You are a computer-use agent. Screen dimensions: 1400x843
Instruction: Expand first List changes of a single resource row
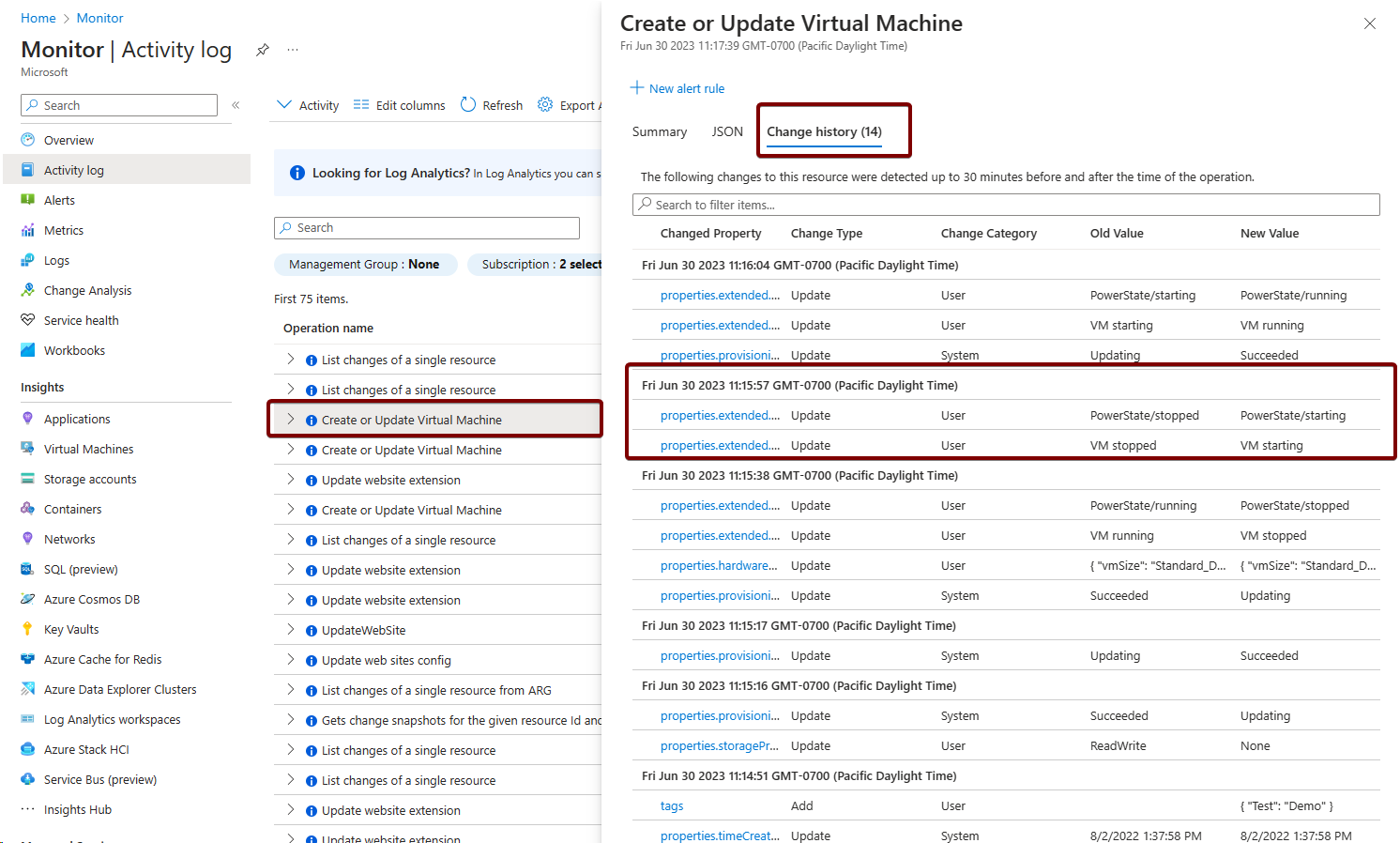pyautogui.click(x=291, y=360)
